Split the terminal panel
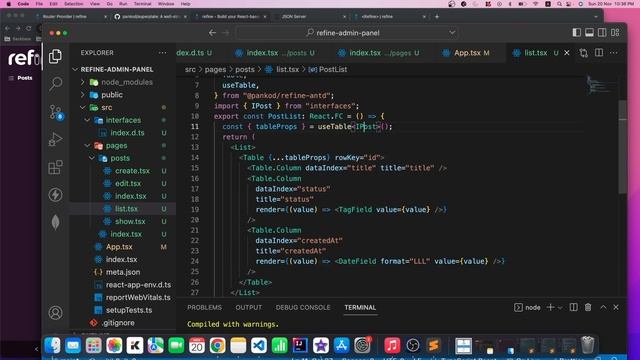The height and width of the screenshot is (360, 640). [573, 307]
